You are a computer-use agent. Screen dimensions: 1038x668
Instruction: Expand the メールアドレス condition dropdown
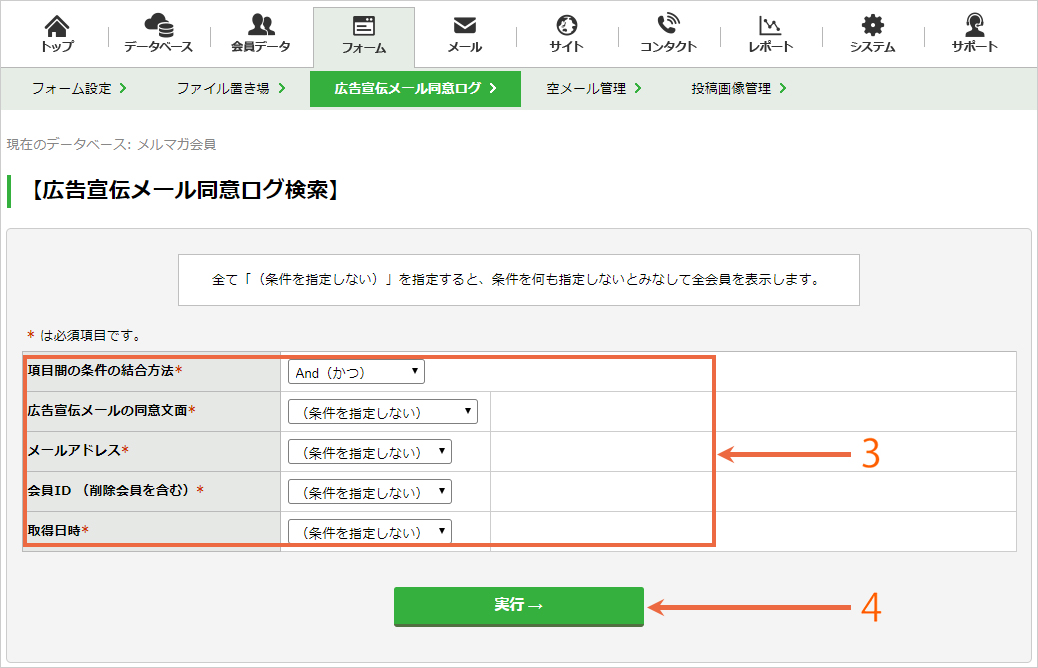369,452
